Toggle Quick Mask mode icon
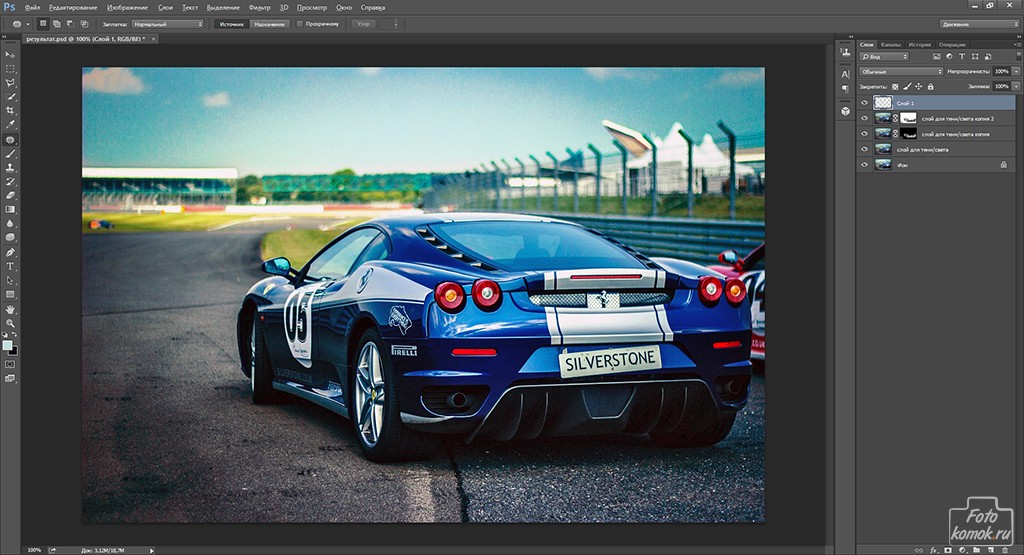 point(10,364)
